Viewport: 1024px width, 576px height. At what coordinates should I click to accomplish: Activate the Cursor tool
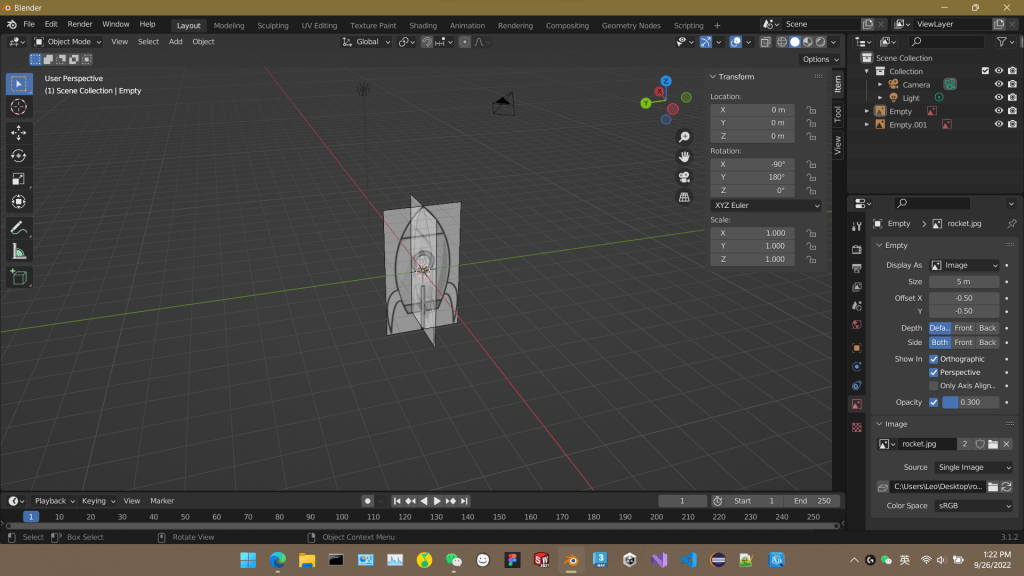tap(19, 107)
